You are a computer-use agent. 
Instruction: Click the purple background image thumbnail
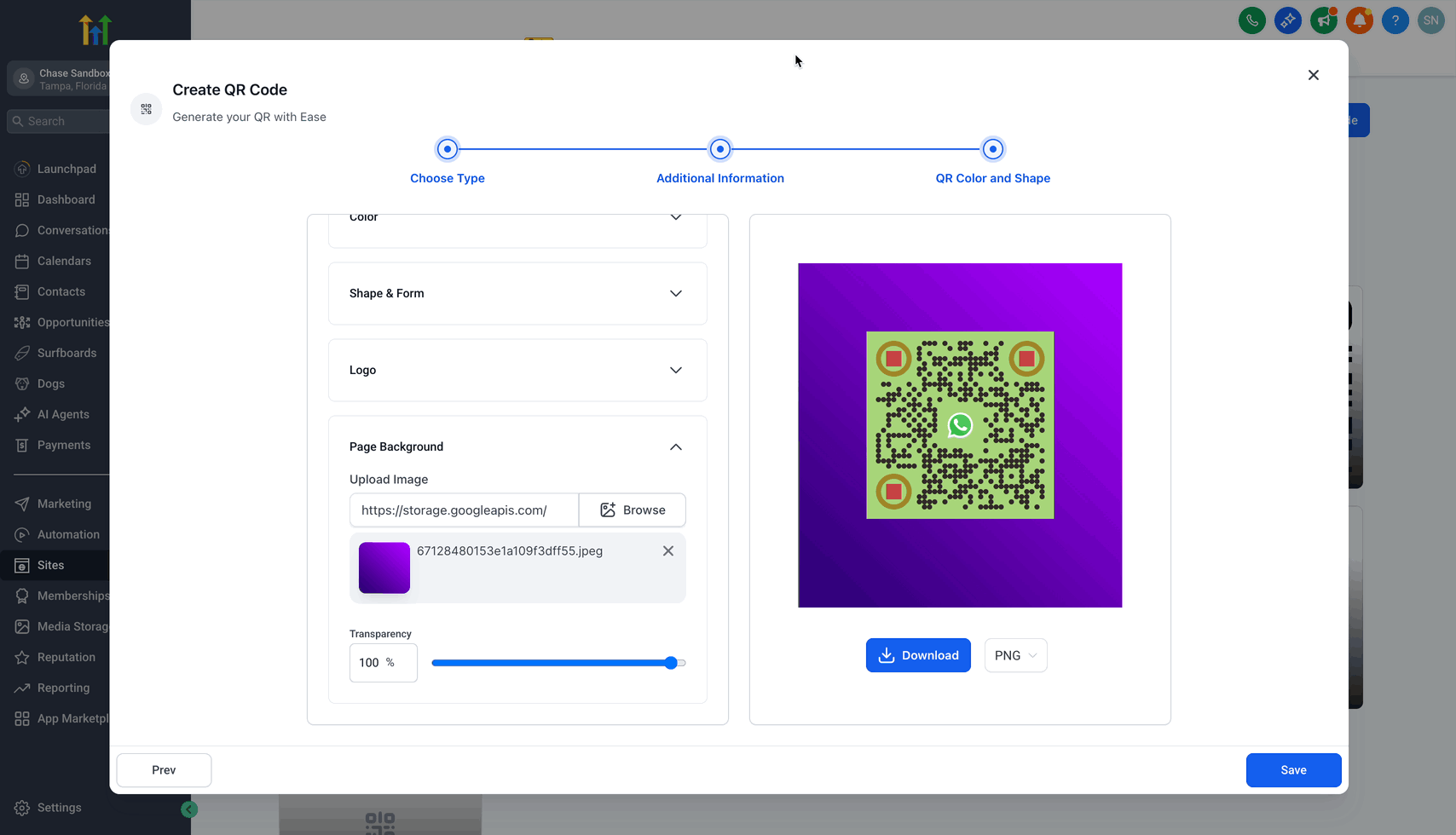[384, 567]
